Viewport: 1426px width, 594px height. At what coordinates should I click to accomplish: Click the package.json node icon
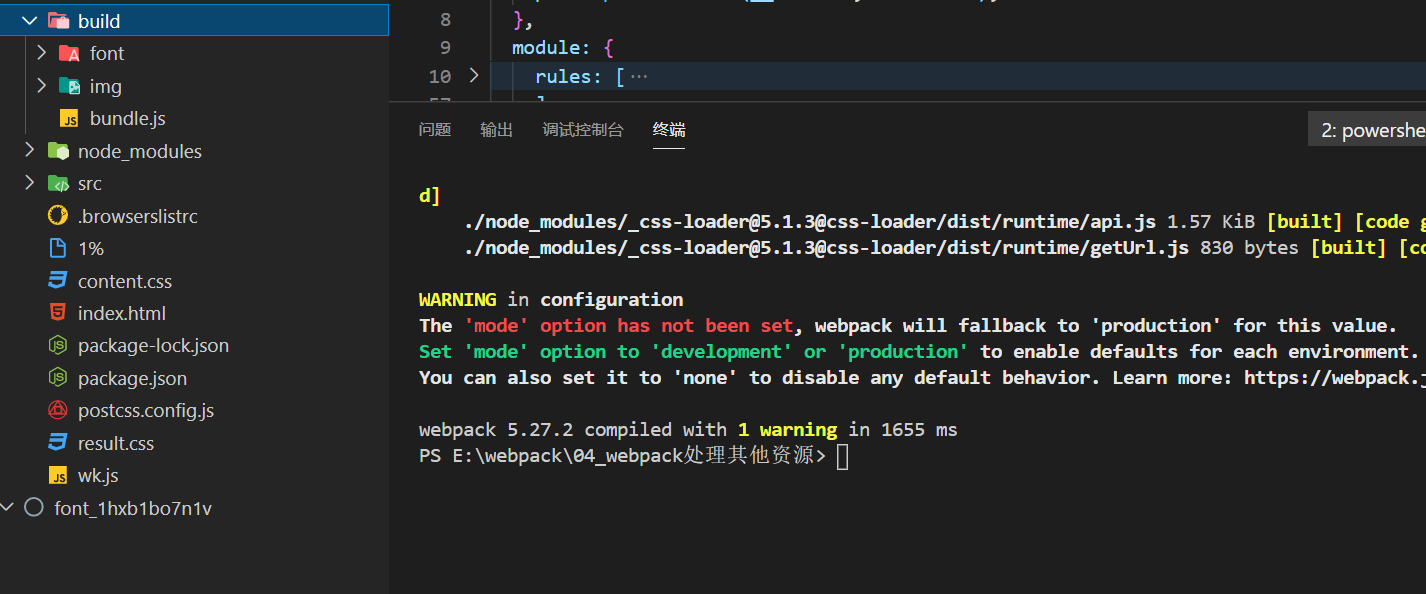[x=58, y=378]
